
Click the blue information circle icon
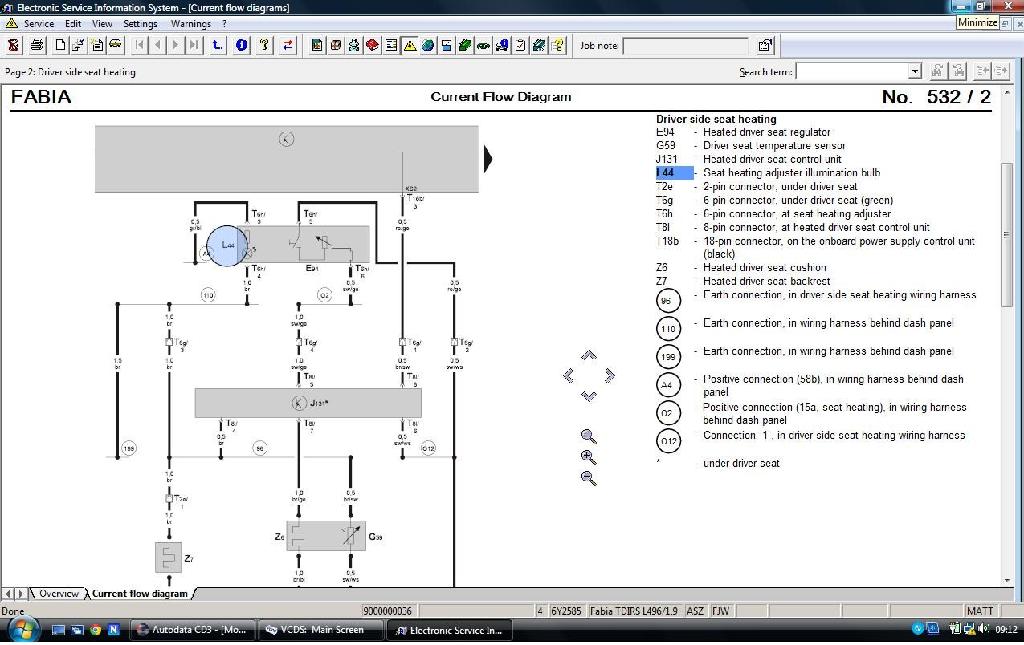pos(241,45)
